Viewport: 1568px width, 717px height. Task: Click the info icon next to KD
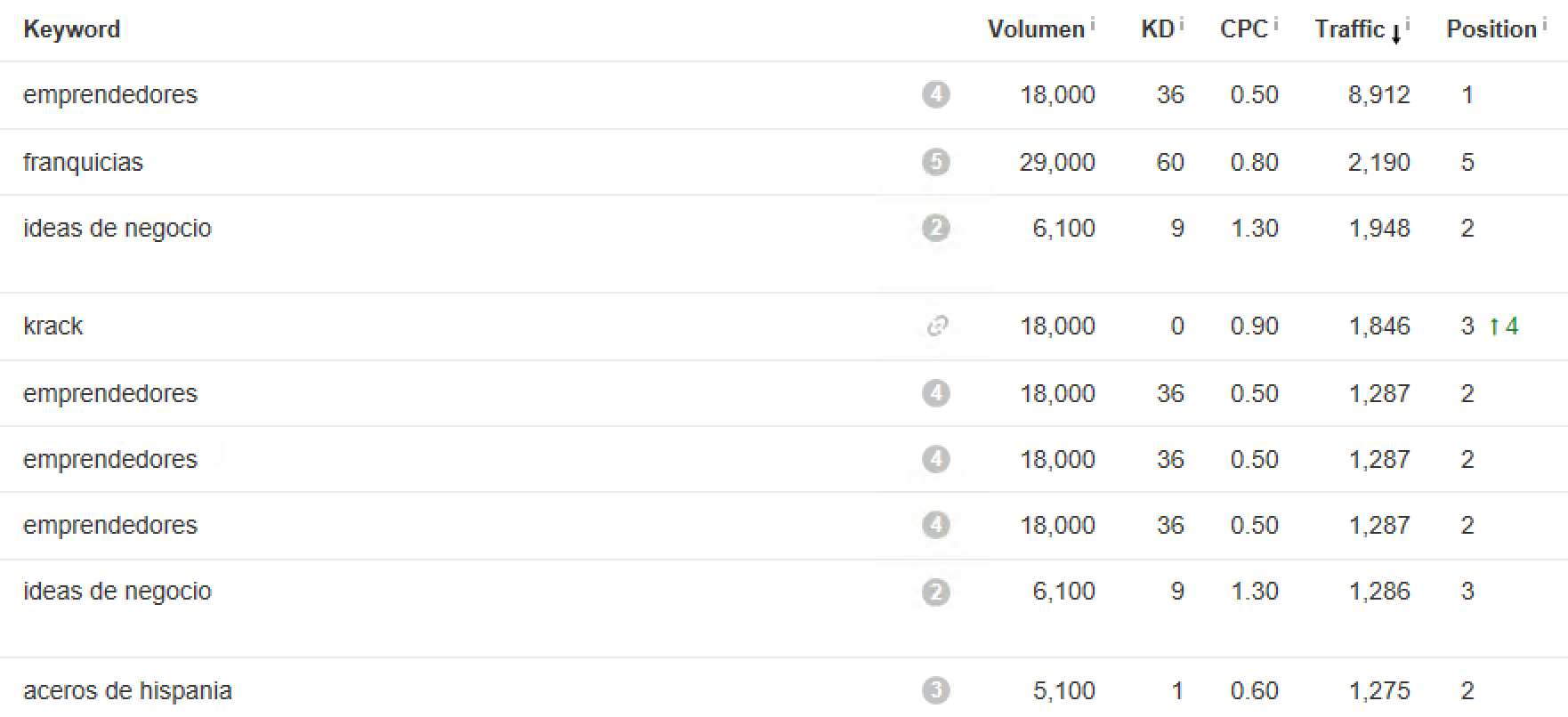pyautogui.click(x=1182, y=23)
